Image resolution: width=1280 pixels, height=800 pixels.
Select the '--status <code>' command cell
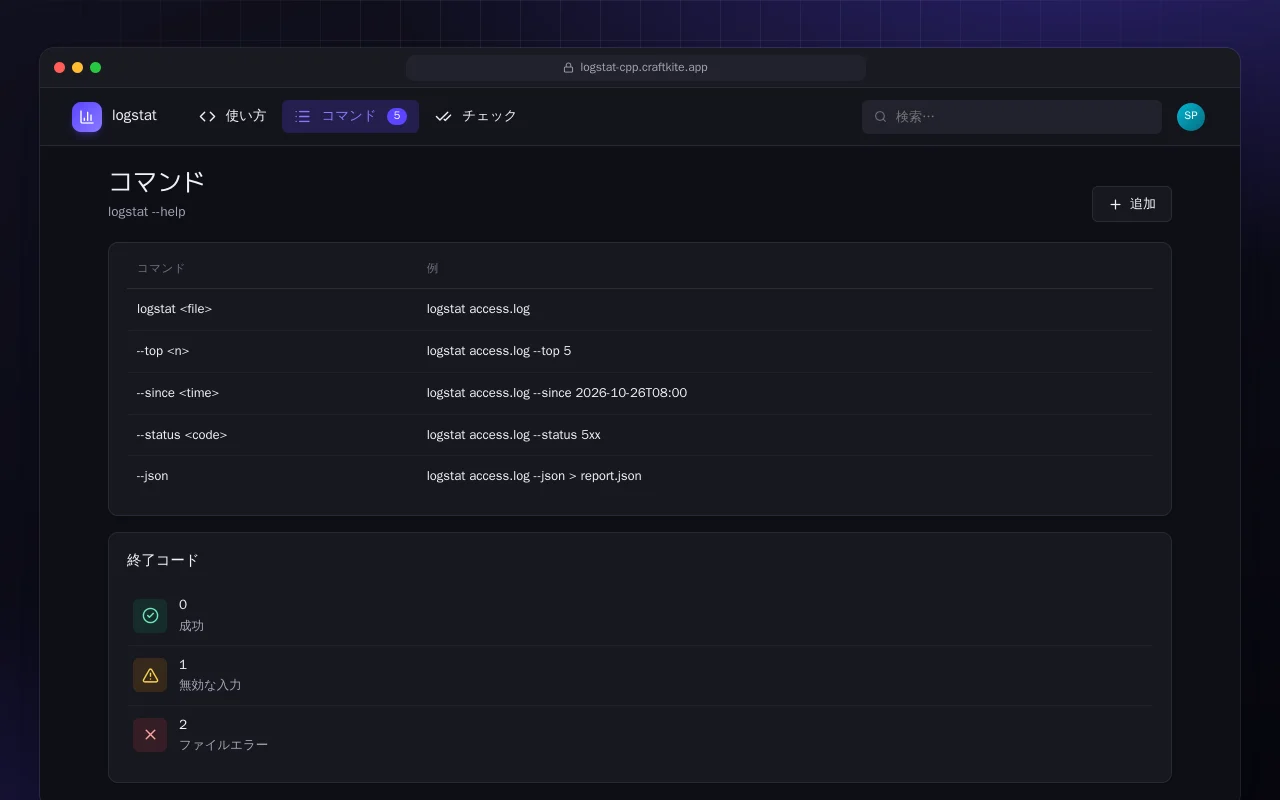click(x=182, y=435)
